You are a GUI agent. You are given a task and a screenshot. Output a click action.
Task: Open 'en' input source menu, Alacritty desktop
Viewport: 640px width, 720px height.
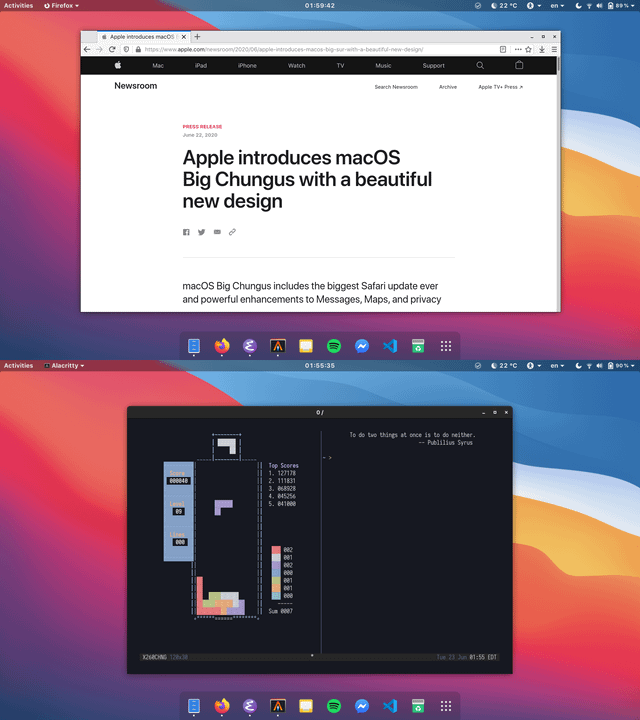click(x=557, y=366)
